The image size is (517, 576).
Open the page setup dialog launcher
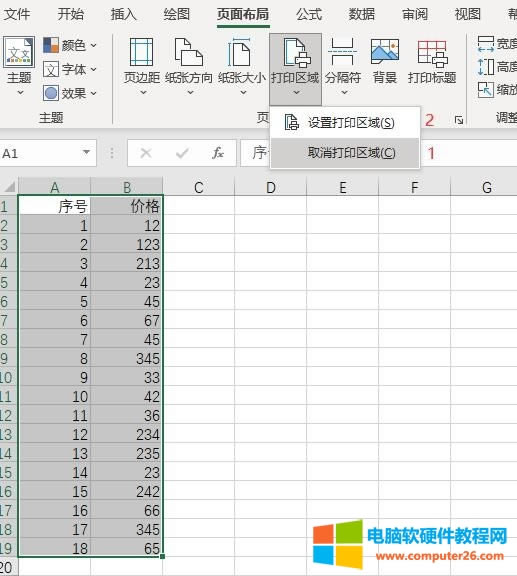[459, 119]
